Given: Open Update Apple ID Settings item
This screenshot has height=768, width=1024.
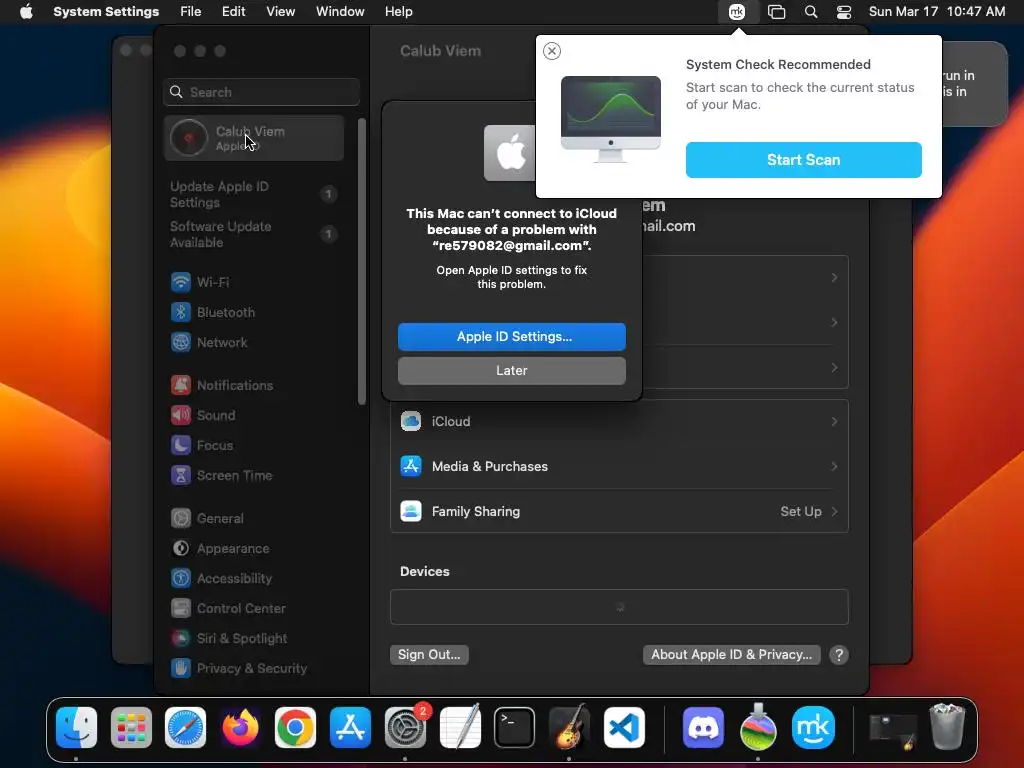Looking at the screenshot, I should tap(254, 195).
